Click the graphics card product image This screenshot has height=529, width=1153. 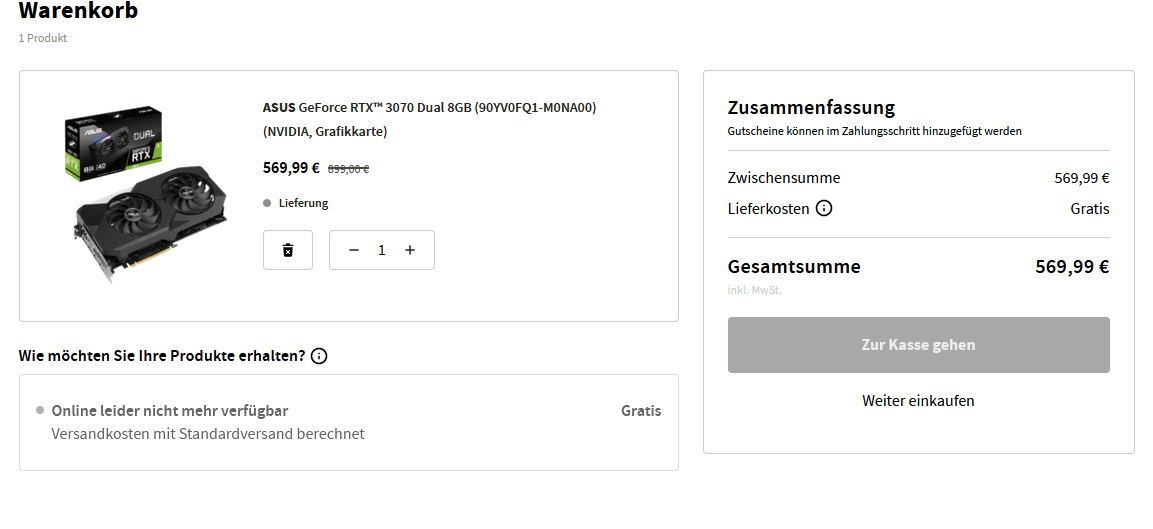(148, 195)
